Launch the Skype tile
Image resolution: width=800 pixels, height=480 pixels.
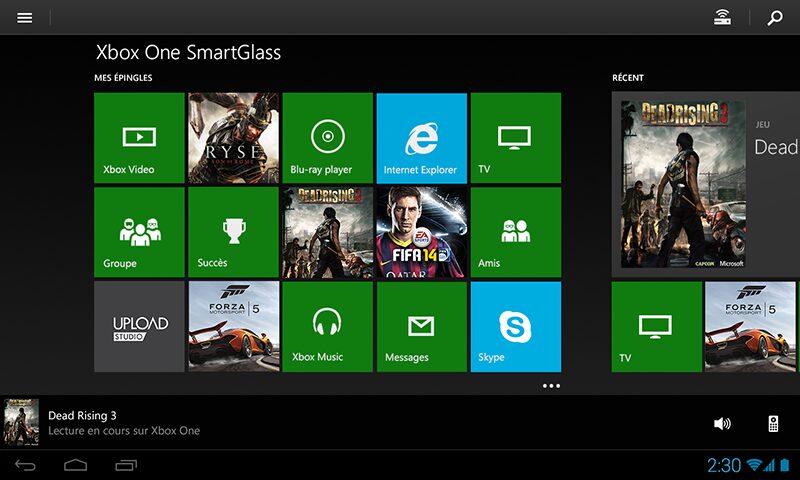coord(515,326)
